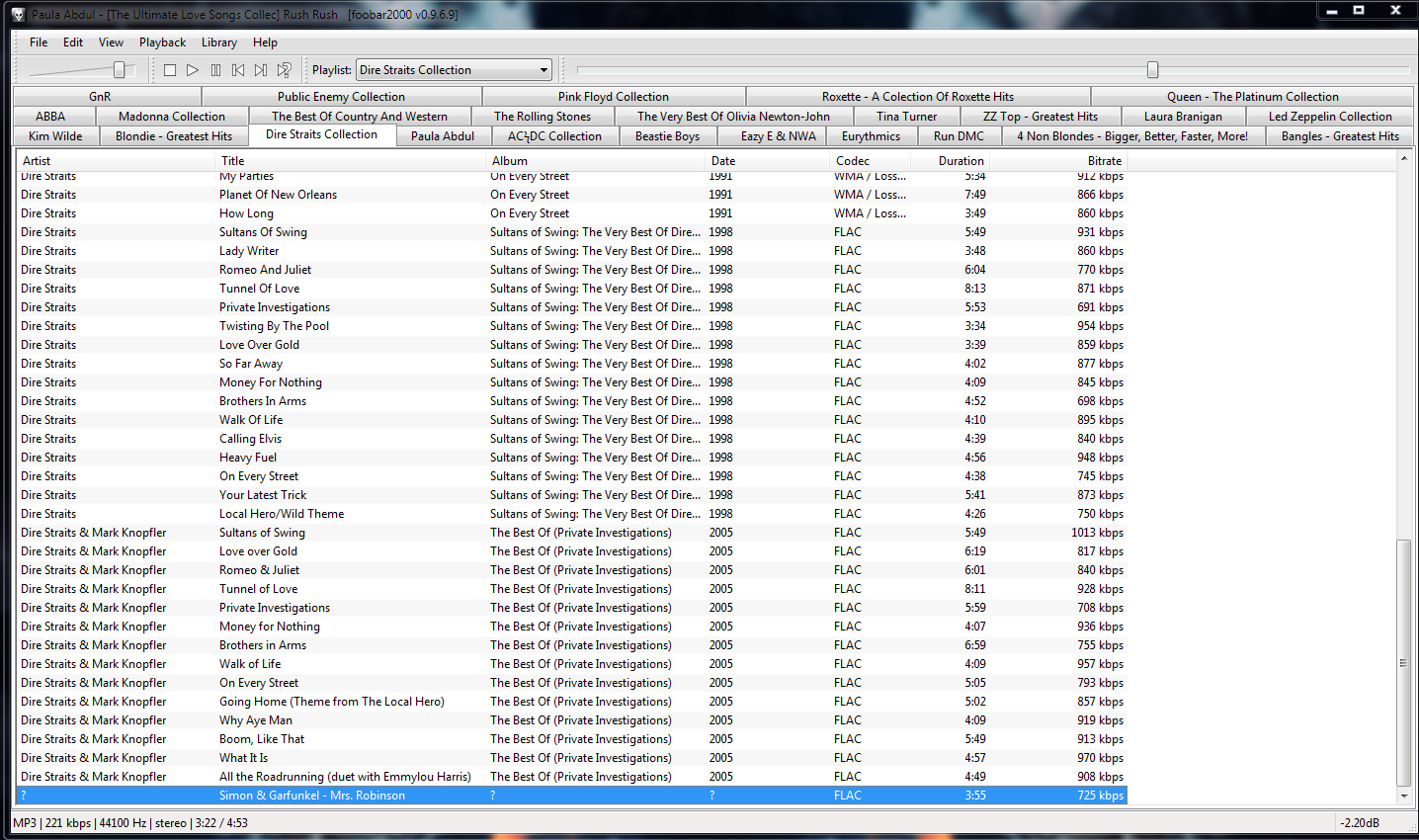
Task: Go to the Previous track
Action: [238, 70]
